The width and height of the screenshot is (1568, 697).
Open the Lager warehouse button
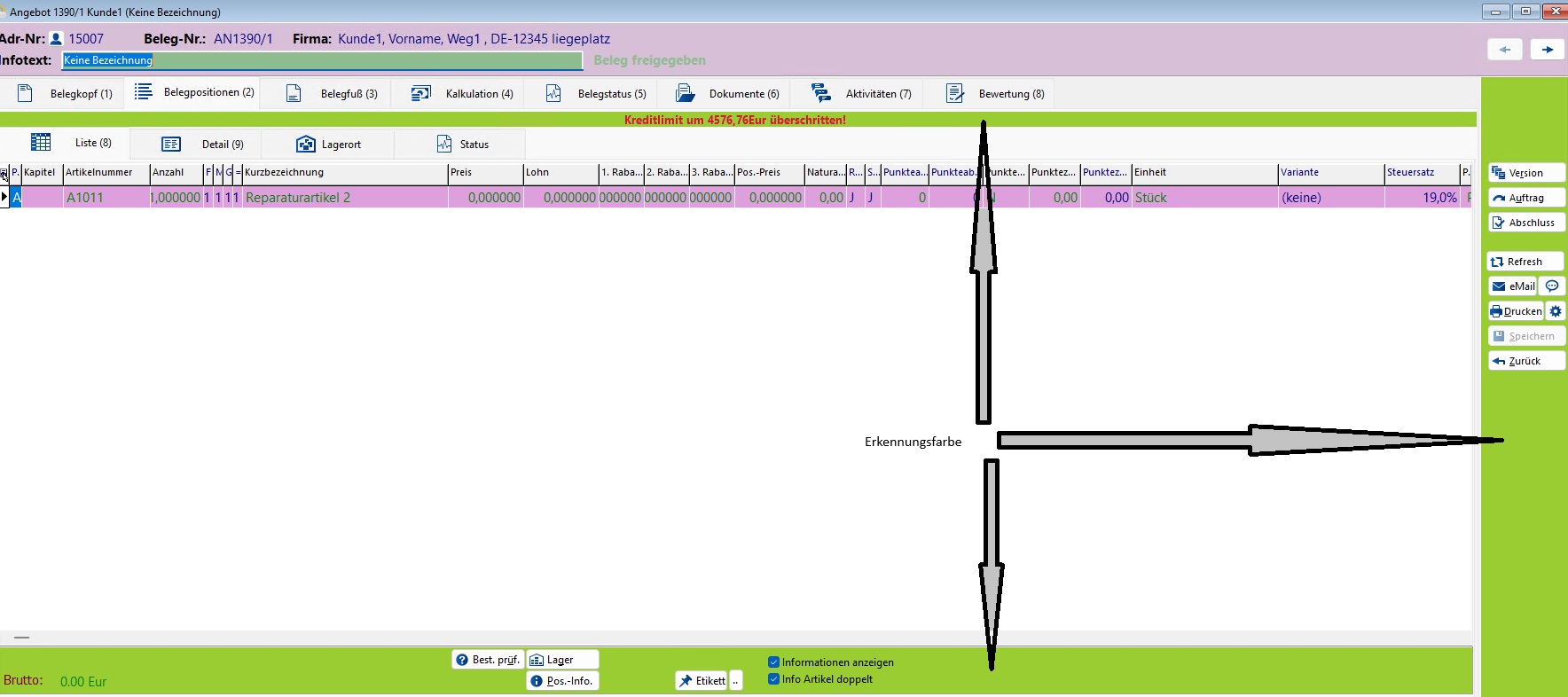coord(562,660)
